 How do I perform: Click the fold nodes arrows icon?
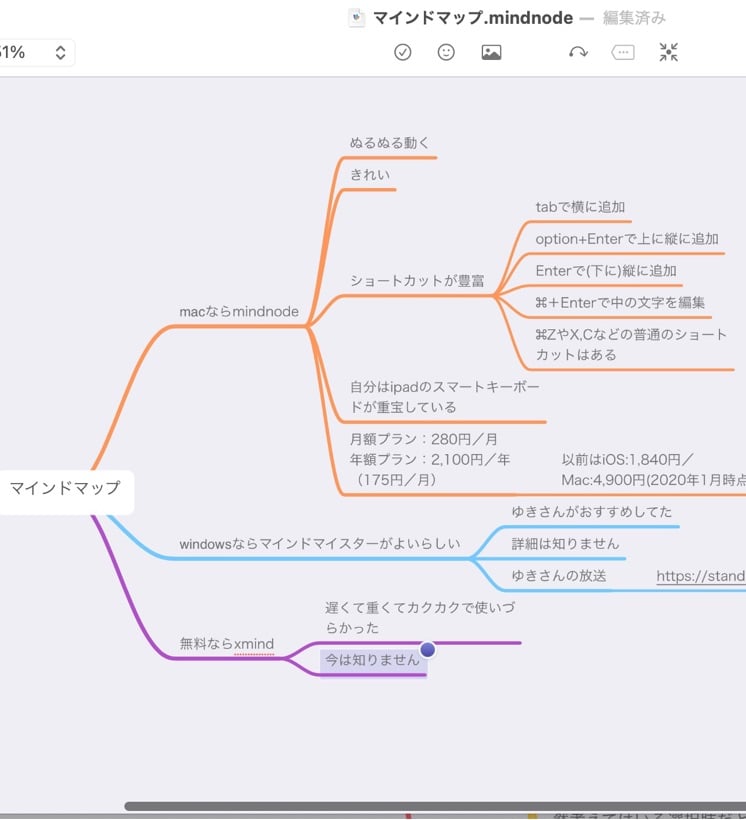click(x=669, y=52)
